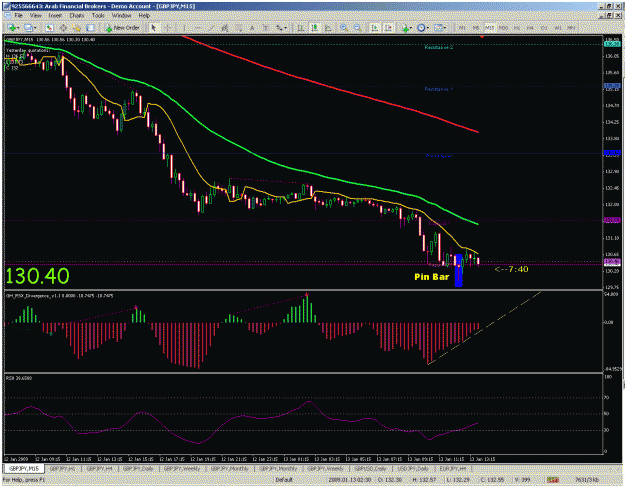This screenshot has width=625, height=486.
Task: Zoom in the chart with magnifier plus
Action: (x=344, y=28)
